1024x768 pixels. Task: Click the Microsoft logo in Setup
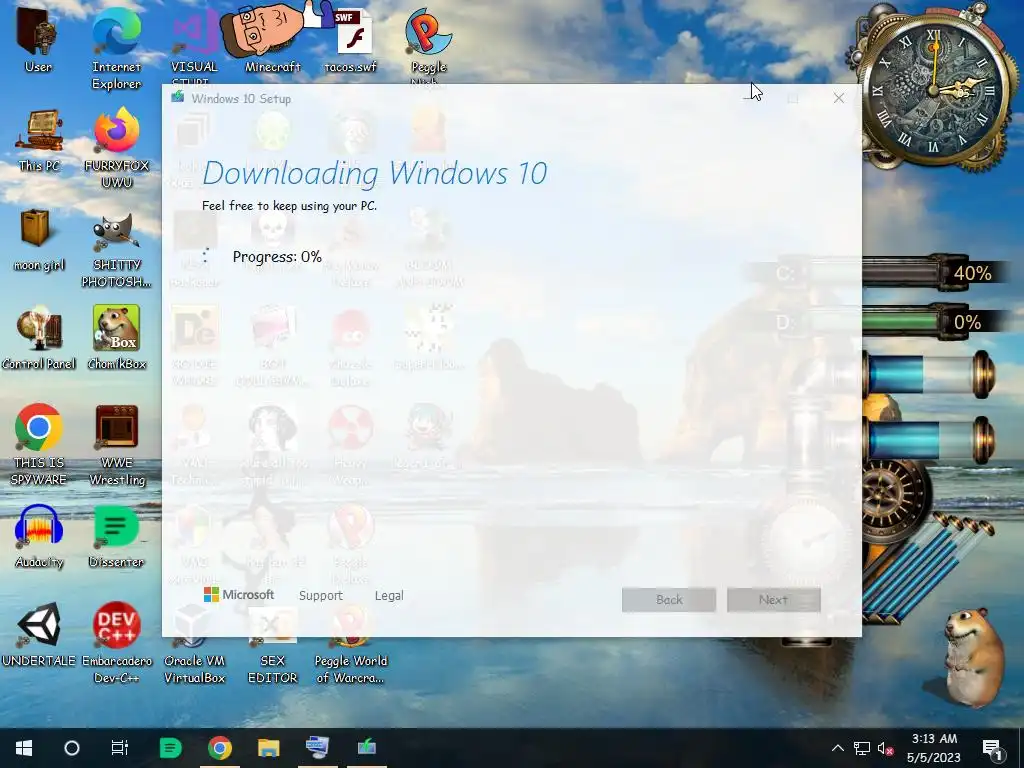click(239, 594)
